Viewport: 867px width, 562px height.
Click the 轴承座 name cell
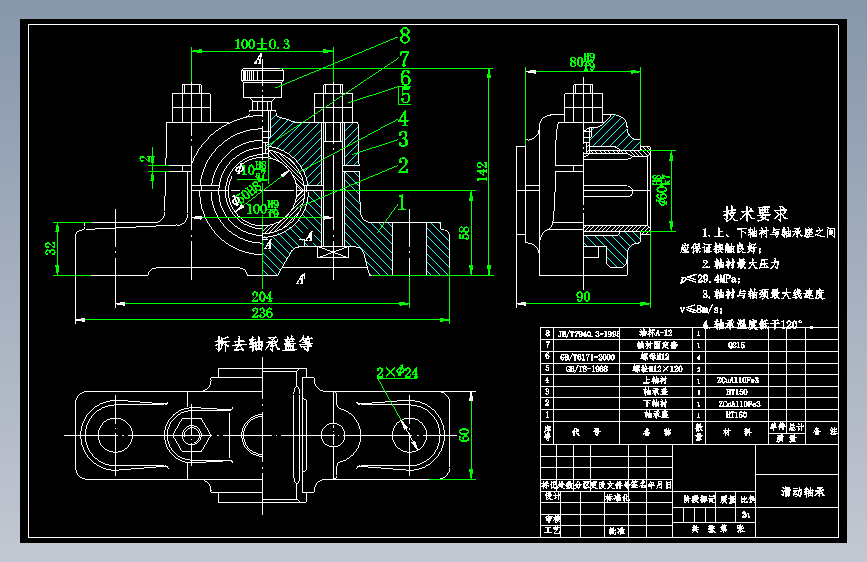click(x=656, y=414)
